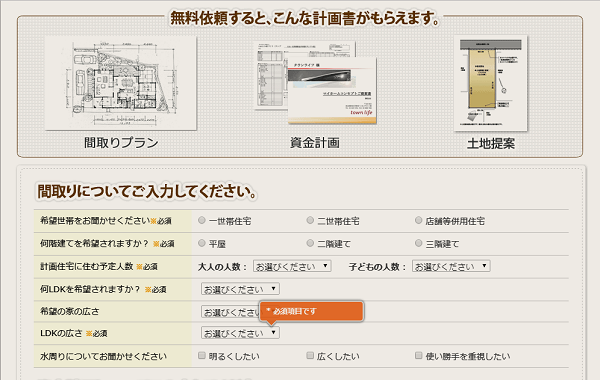Image resolution: width=600 pixels, height=380 pixels.
Task: Enable the 使い勝手を重視したい checkbox
Action: (x=419, y=356)
